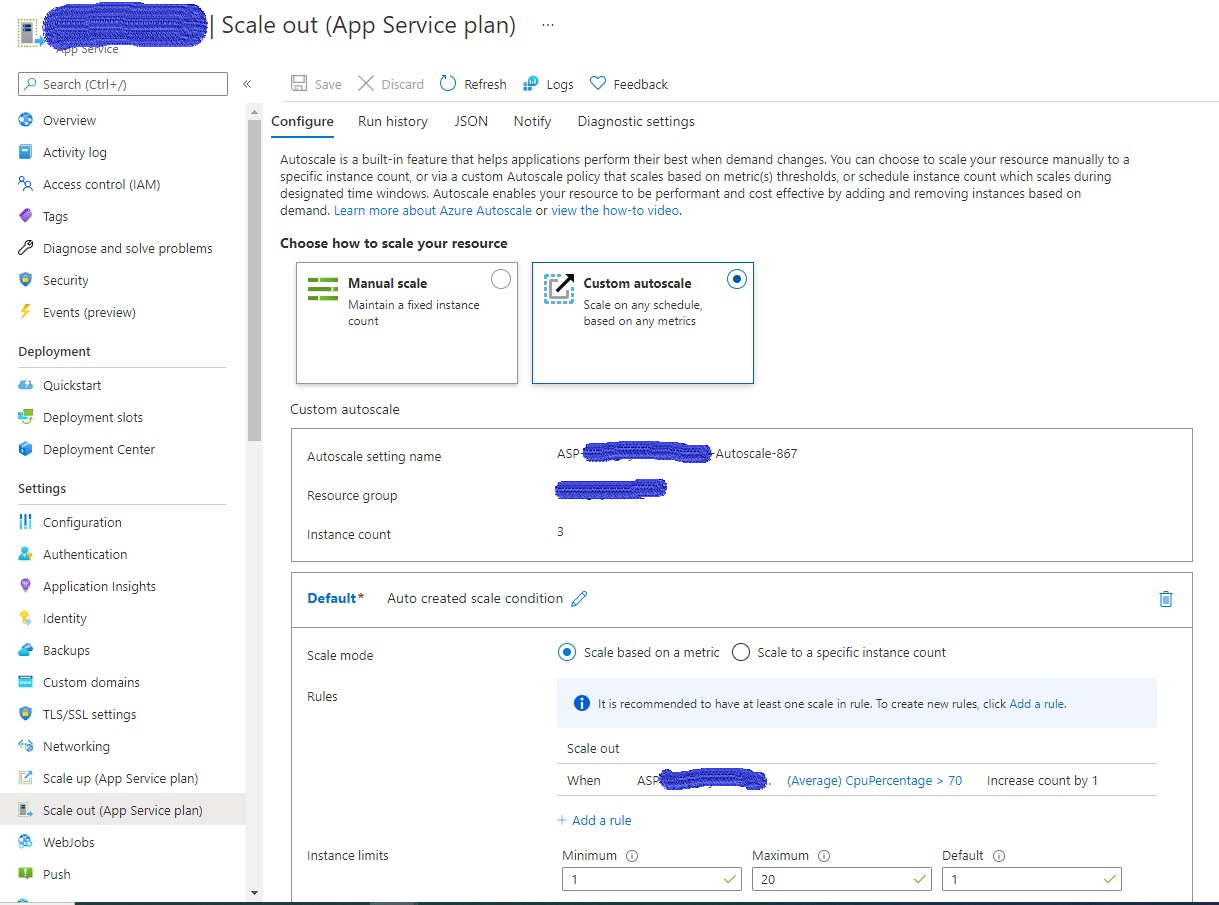Click the Identity key icon

pos(26,618)
